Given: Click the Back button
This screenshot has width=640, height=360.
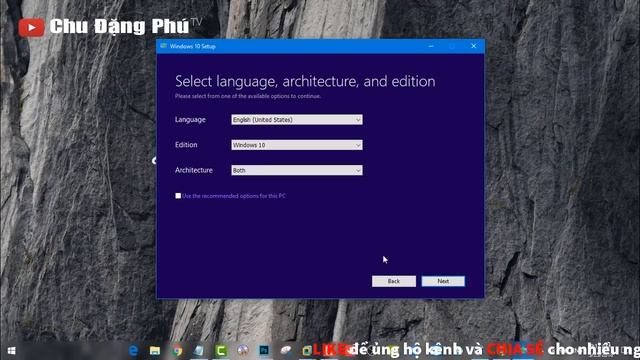Looking at the screenshot, I should tap(394, 281).
